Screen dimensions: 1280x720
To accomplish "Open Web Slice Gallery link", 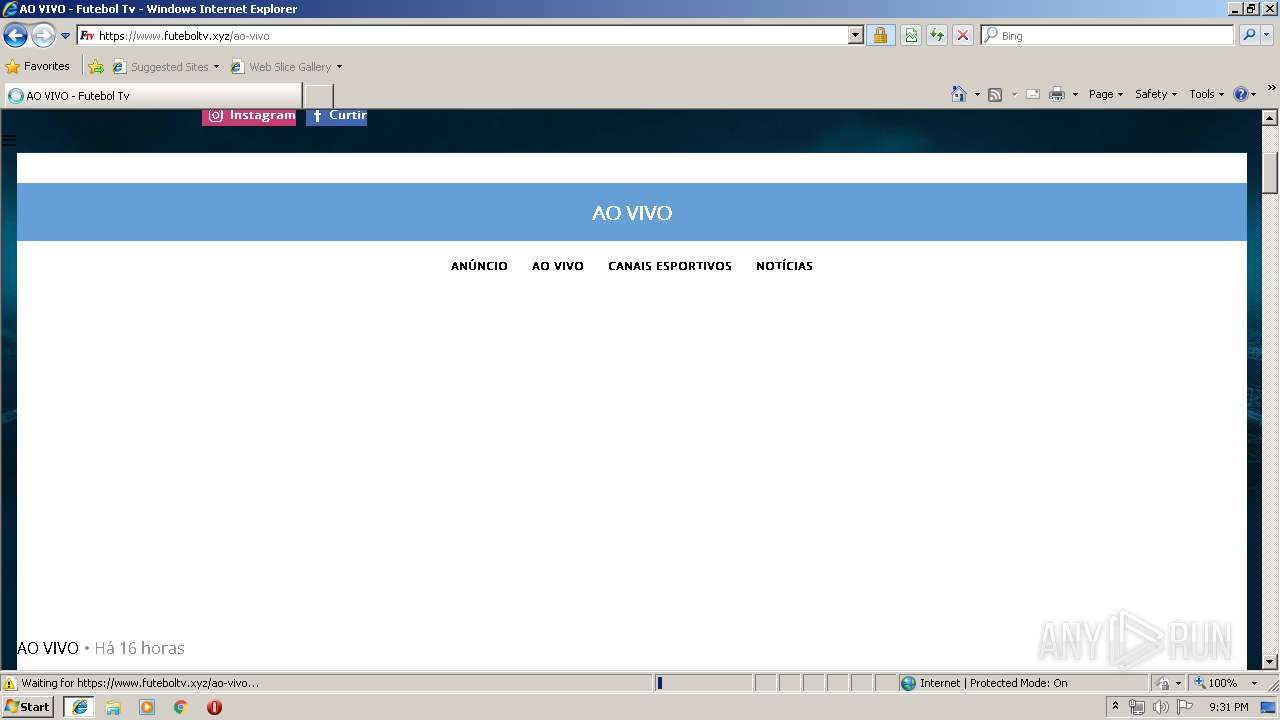I will (x=286, y=67).
